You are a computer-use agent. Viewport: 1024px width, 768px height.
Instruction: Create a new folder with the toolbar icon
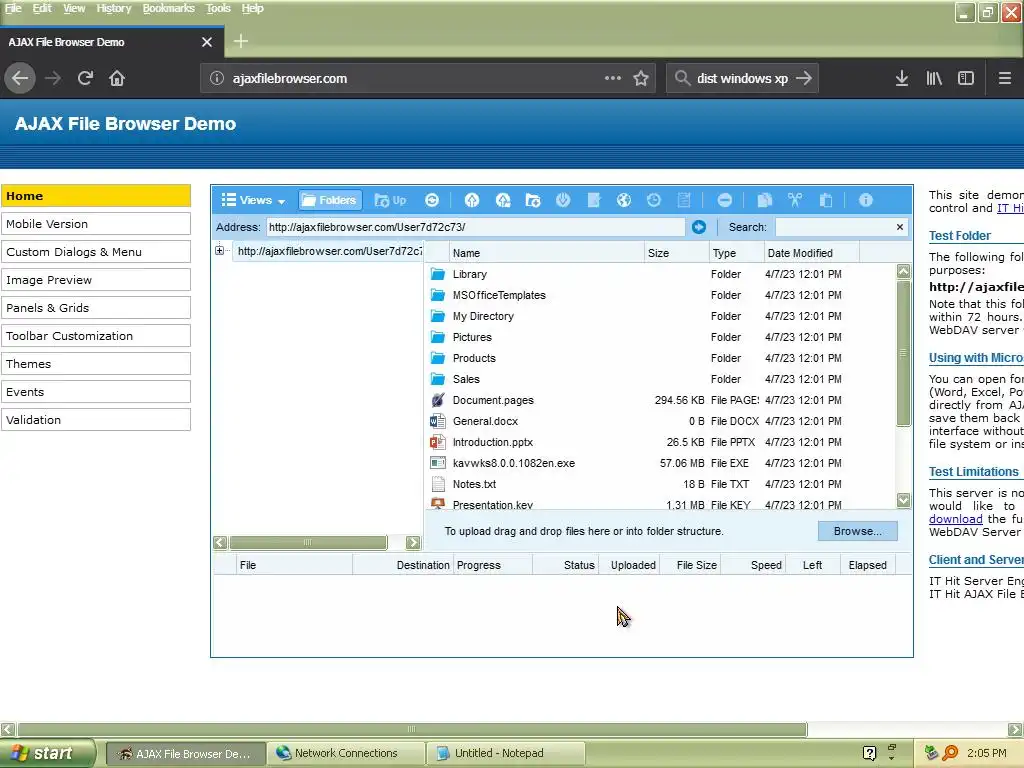(533, 200)
